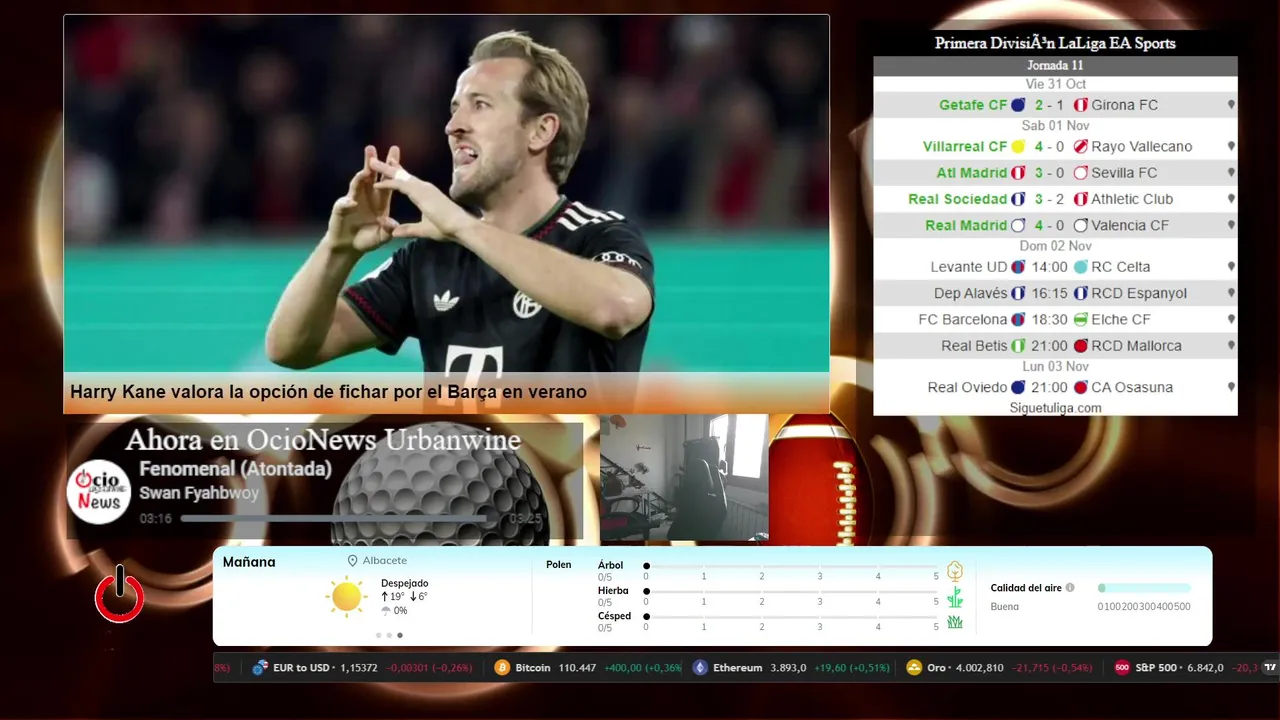Click the Real Madrid crest

(x=1018, y=226)
